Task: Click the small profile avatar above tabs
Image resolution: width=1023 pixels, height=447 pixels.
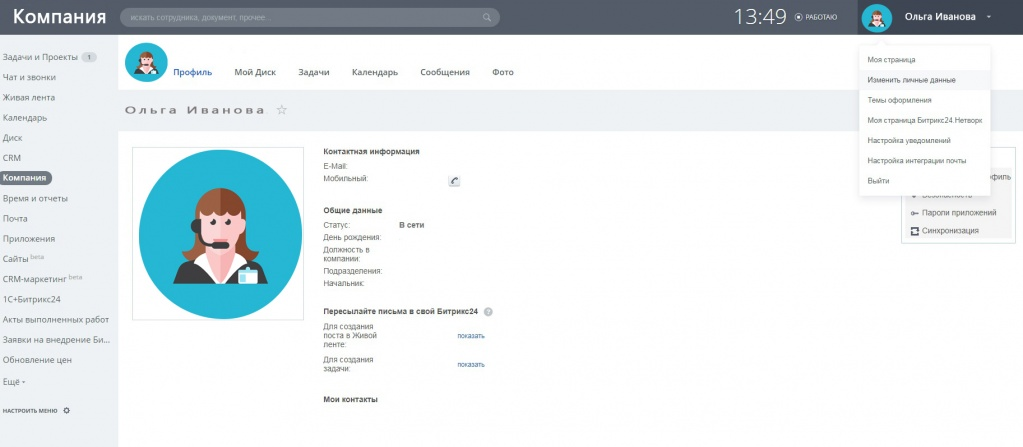Action: 146,63
